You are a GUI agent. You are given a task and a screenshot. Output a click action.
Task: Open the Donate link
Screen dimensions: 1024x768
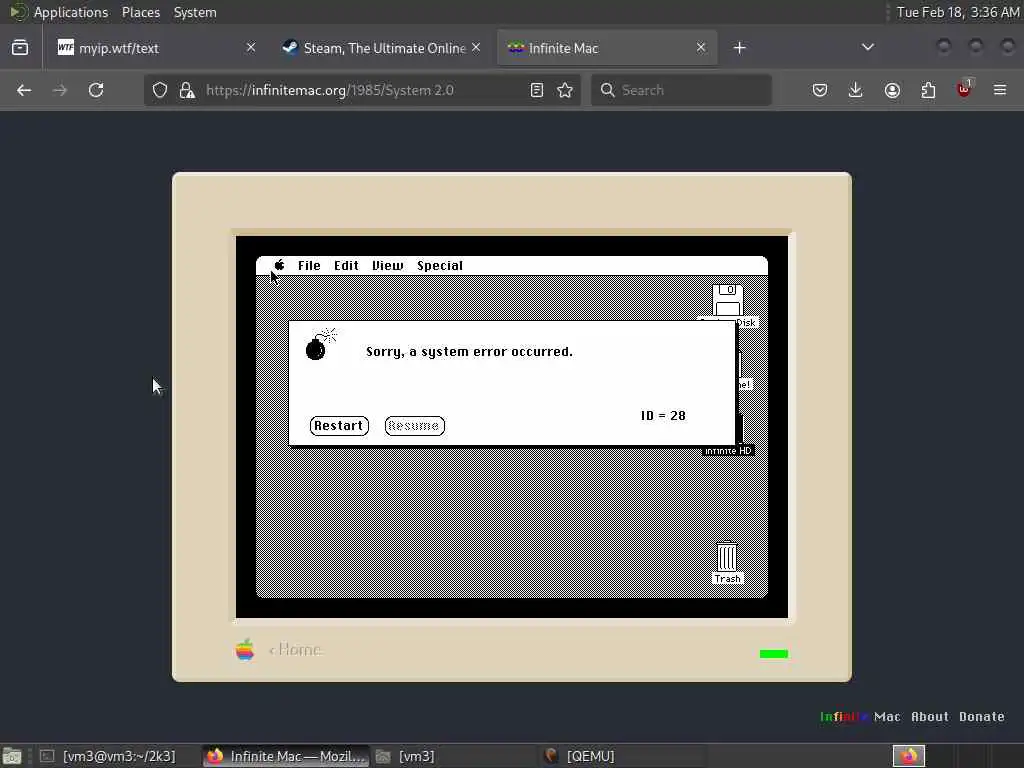pyautogui.click(x=982, y=716)
